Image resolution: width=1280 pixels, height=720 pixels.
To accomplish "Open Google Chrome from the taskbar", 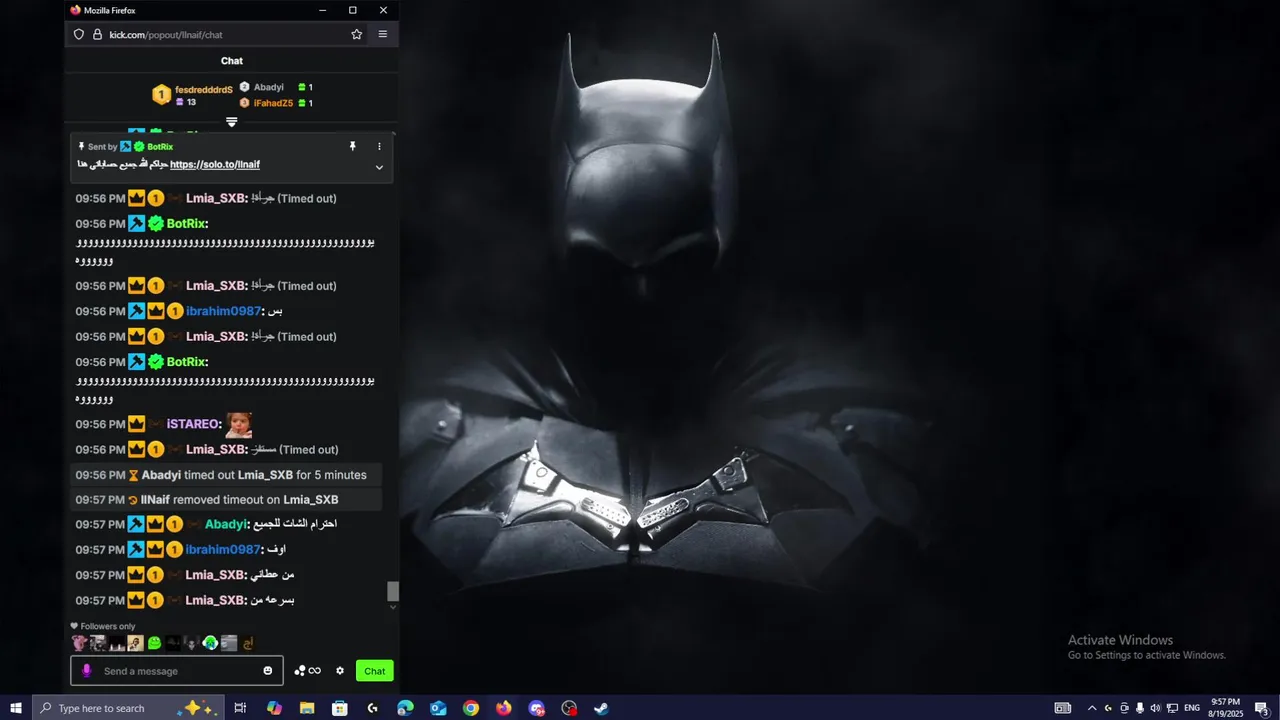I will pos(471,708).
